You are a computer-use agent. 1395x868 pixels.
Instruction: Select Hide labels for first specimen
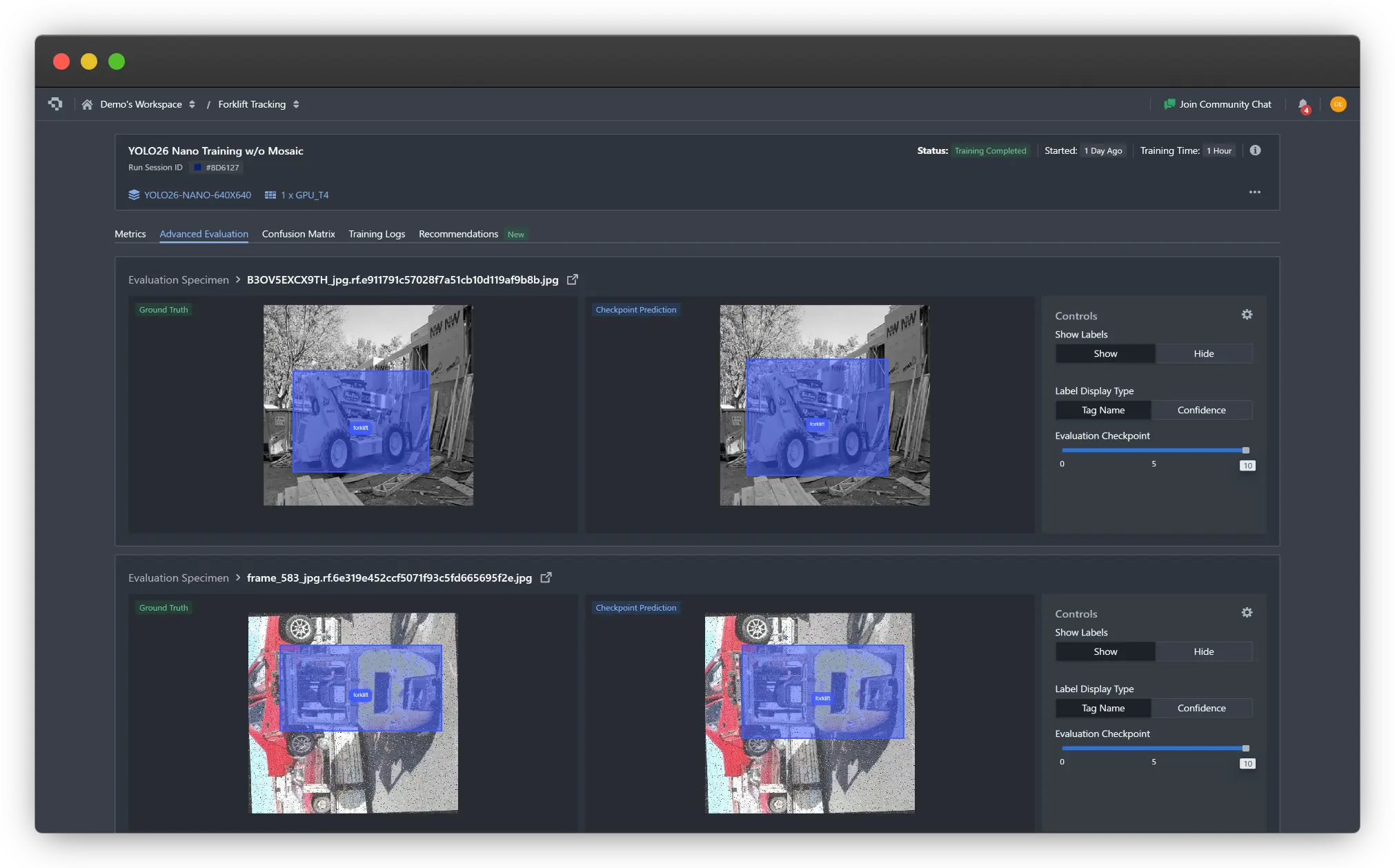pos(1203,354)
